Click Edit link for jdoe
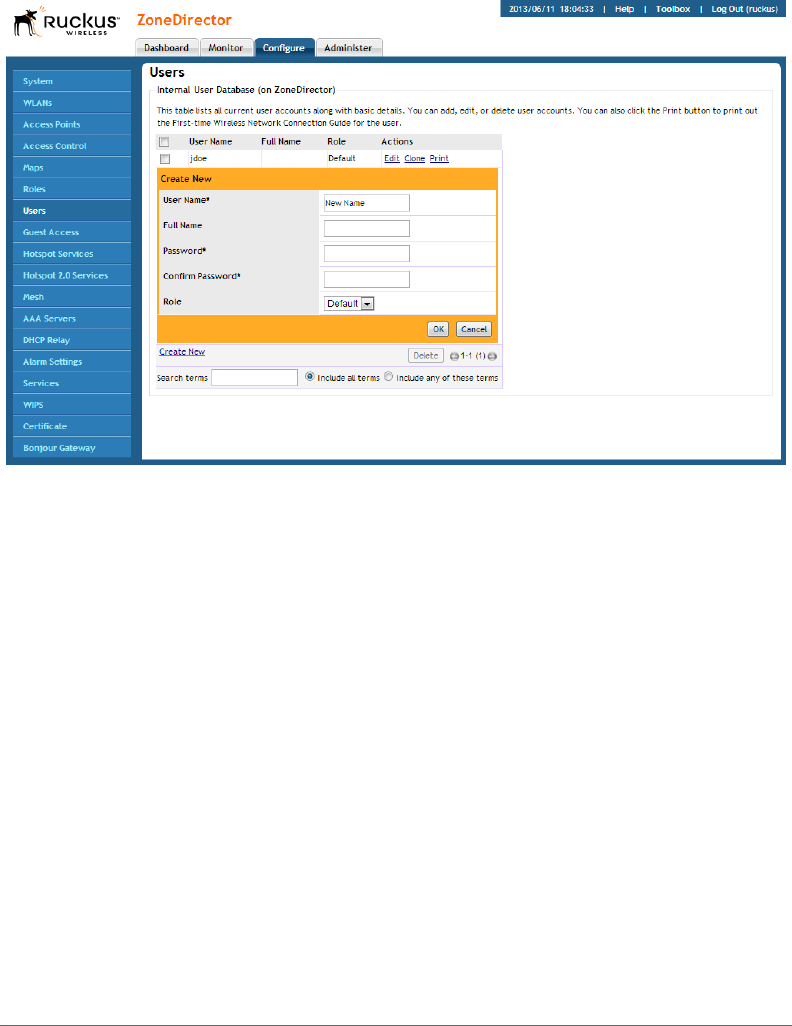The image size is (792, 1026). (x=391, y=158)
